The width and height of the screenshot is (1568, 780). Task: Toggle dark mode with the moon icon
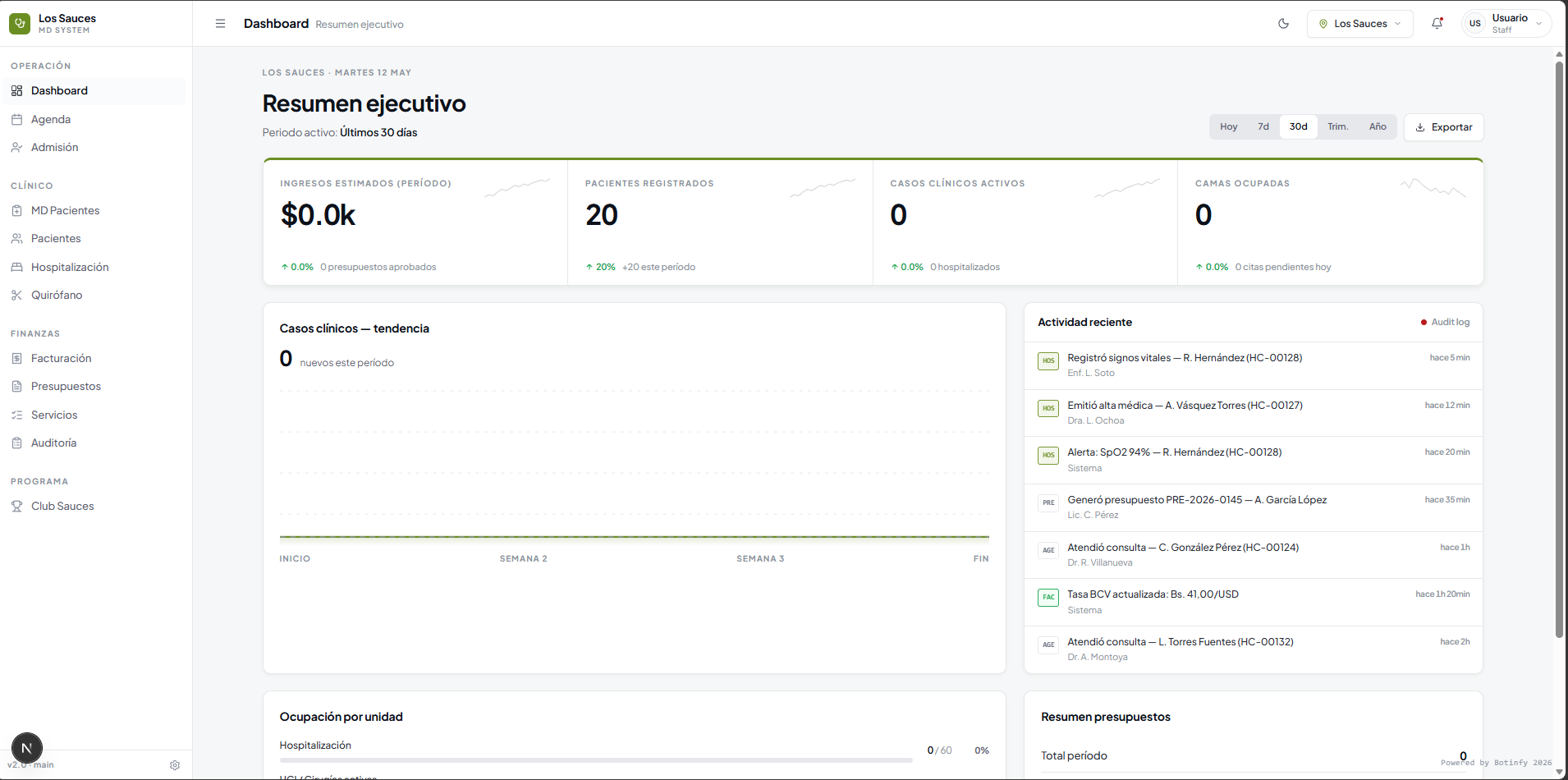tap(1283, 24)
